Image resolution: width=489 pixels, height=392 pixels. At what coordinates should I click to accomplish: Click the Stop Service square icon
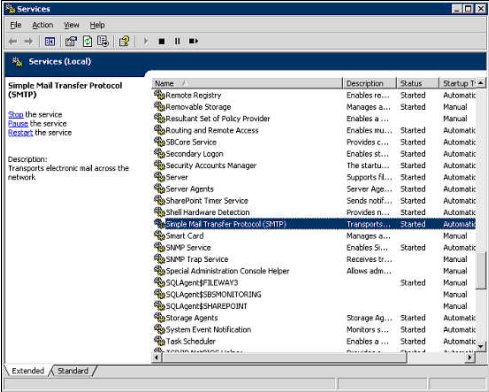[x=162, y=41]
